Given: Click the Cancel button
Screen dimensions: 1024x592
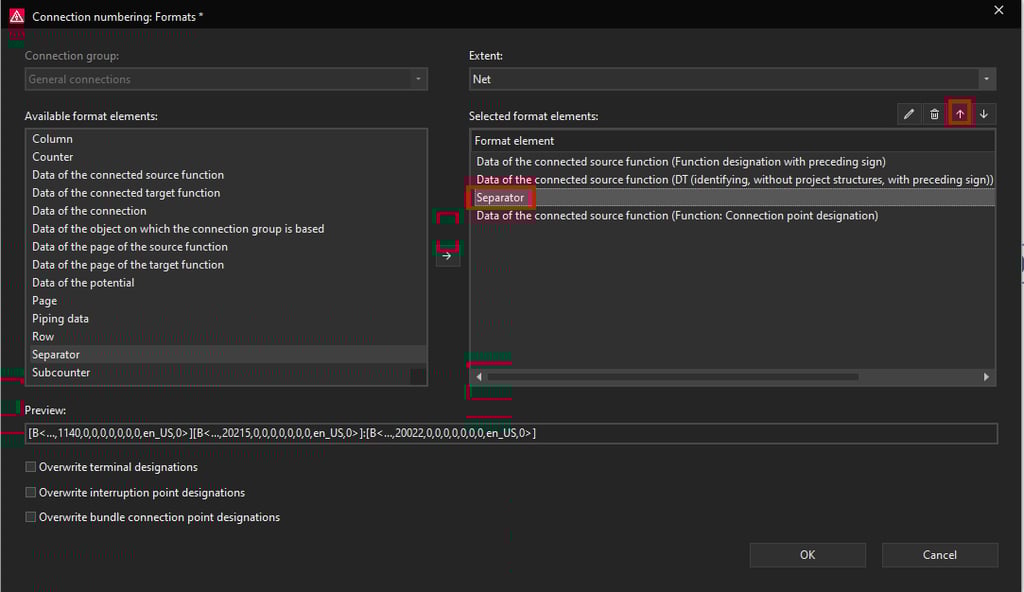Looking at the screenshot, I should tap(940, 555).
